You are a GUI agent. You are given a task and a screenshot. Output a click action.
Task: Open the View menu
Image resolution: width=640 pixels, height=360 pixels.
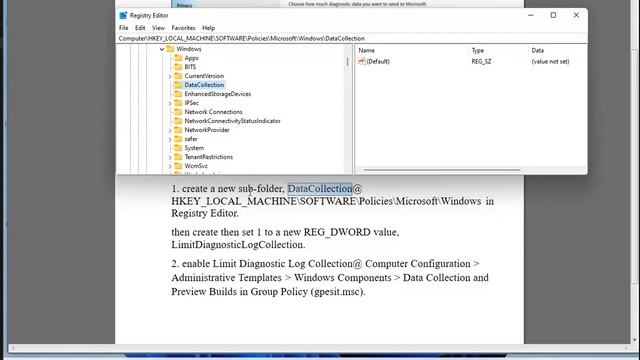coord(158,28)
